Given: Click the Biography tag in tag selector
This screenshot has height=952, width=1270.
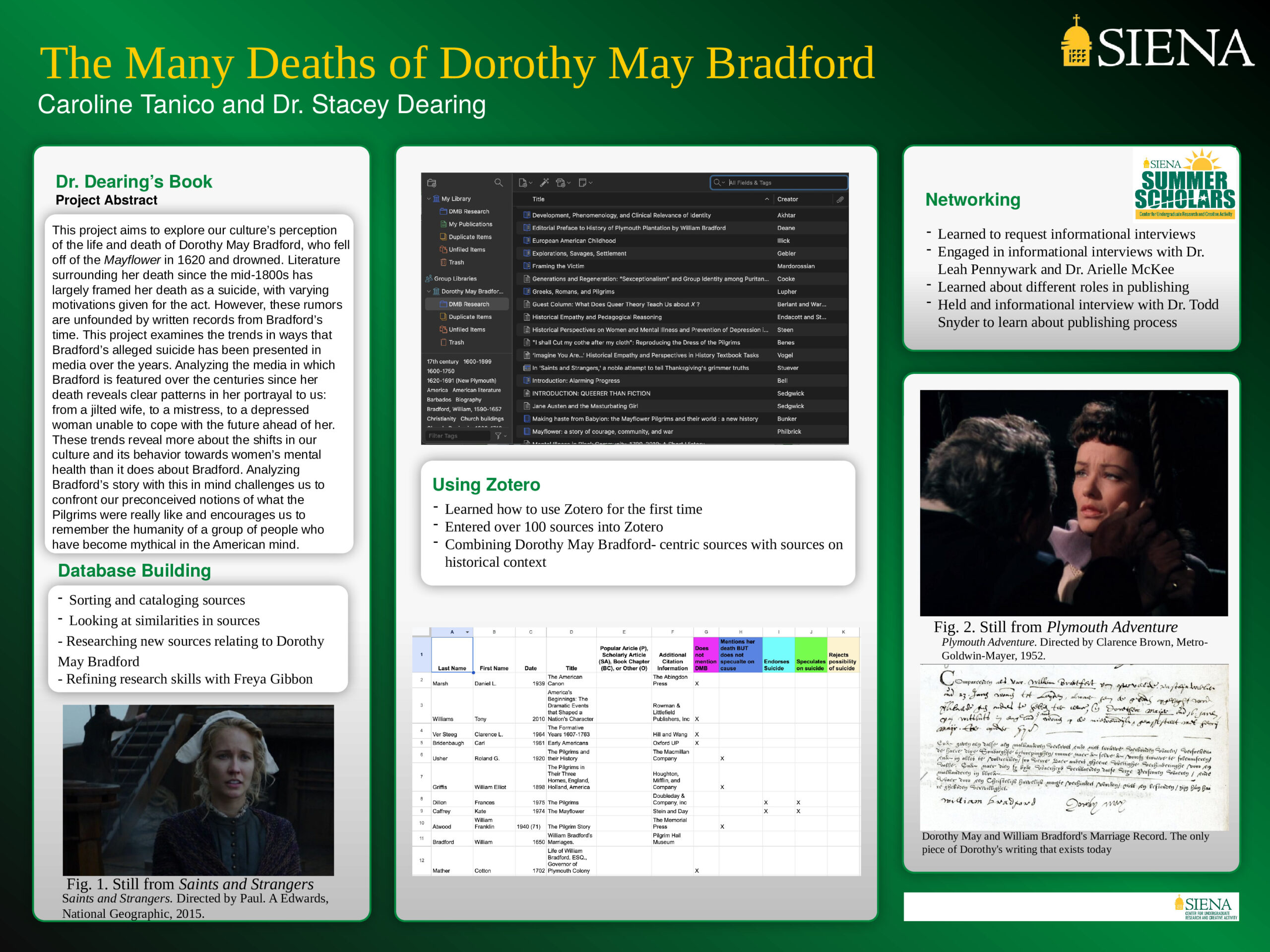Looking at the screenshot, I should pos(468,399).
